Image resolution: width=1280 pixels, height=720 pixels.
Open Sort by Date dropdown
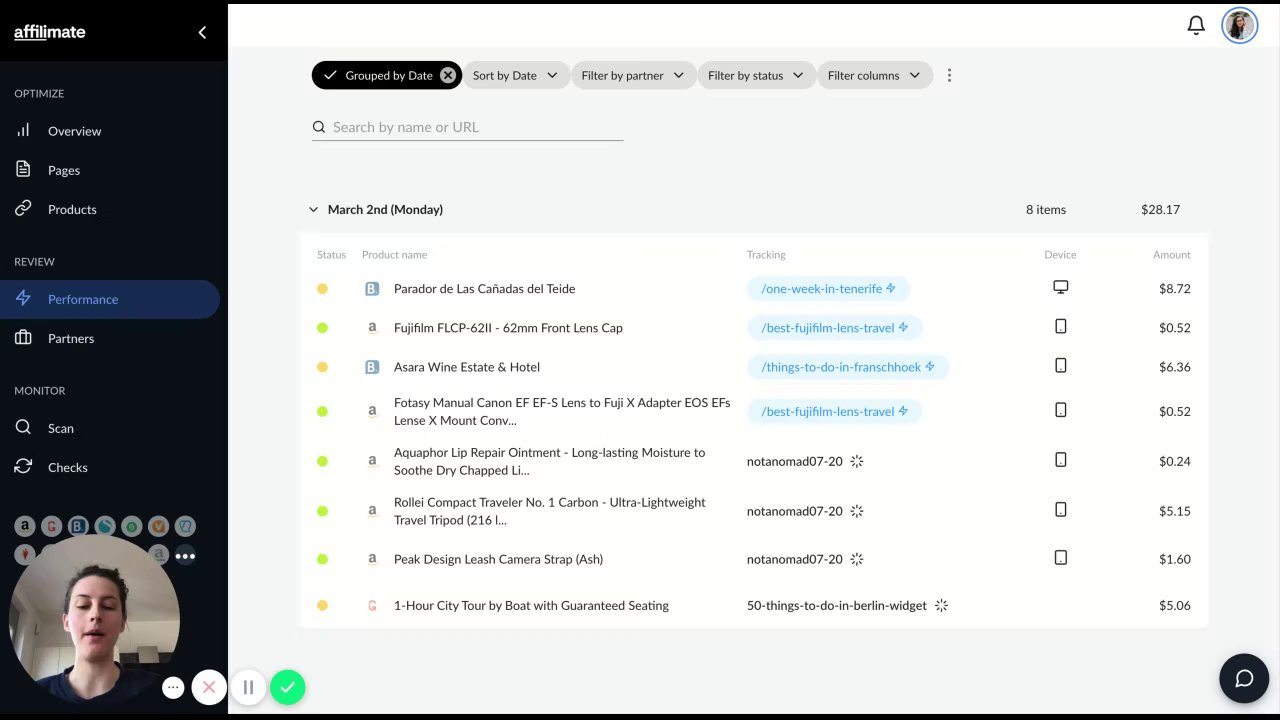click(515, 75)
